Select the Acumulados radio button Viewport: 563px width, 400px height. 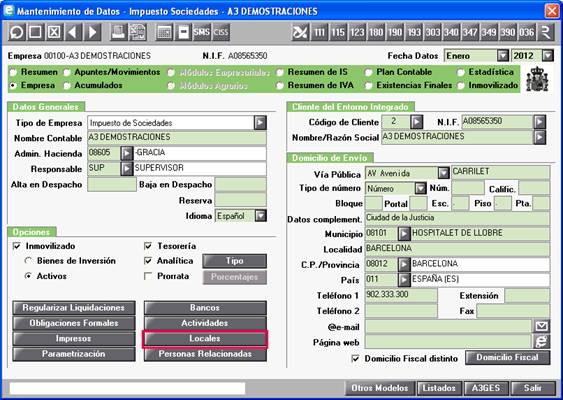click(67, 86)
